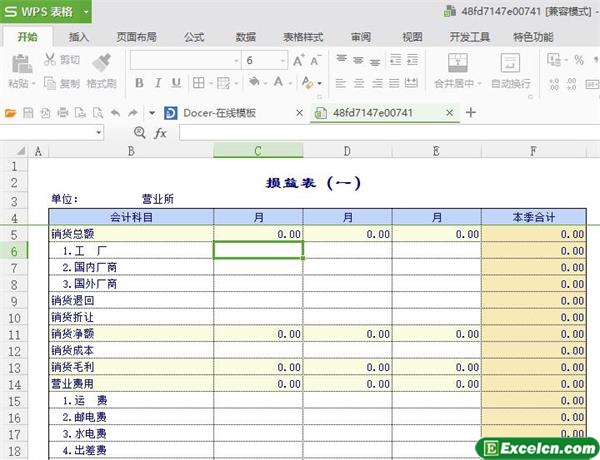Click the fx insert function button

click(x=160, y=133)
